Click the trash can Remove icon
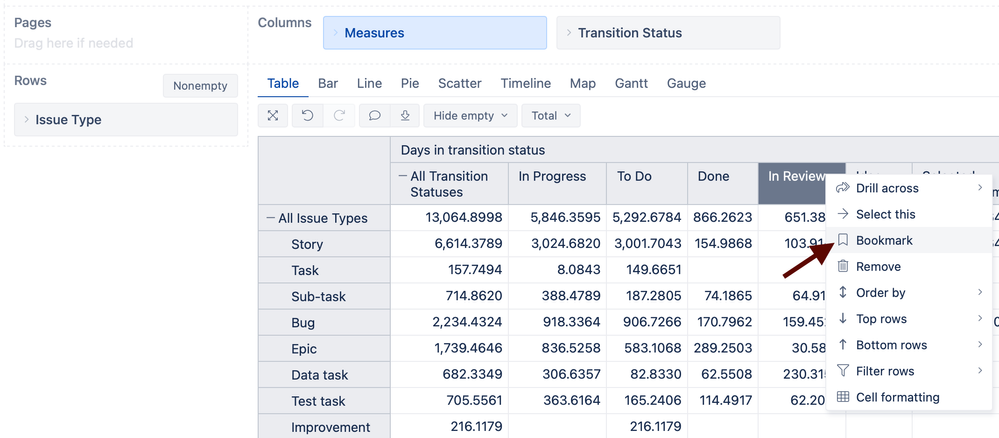 [x=843, y=266]
